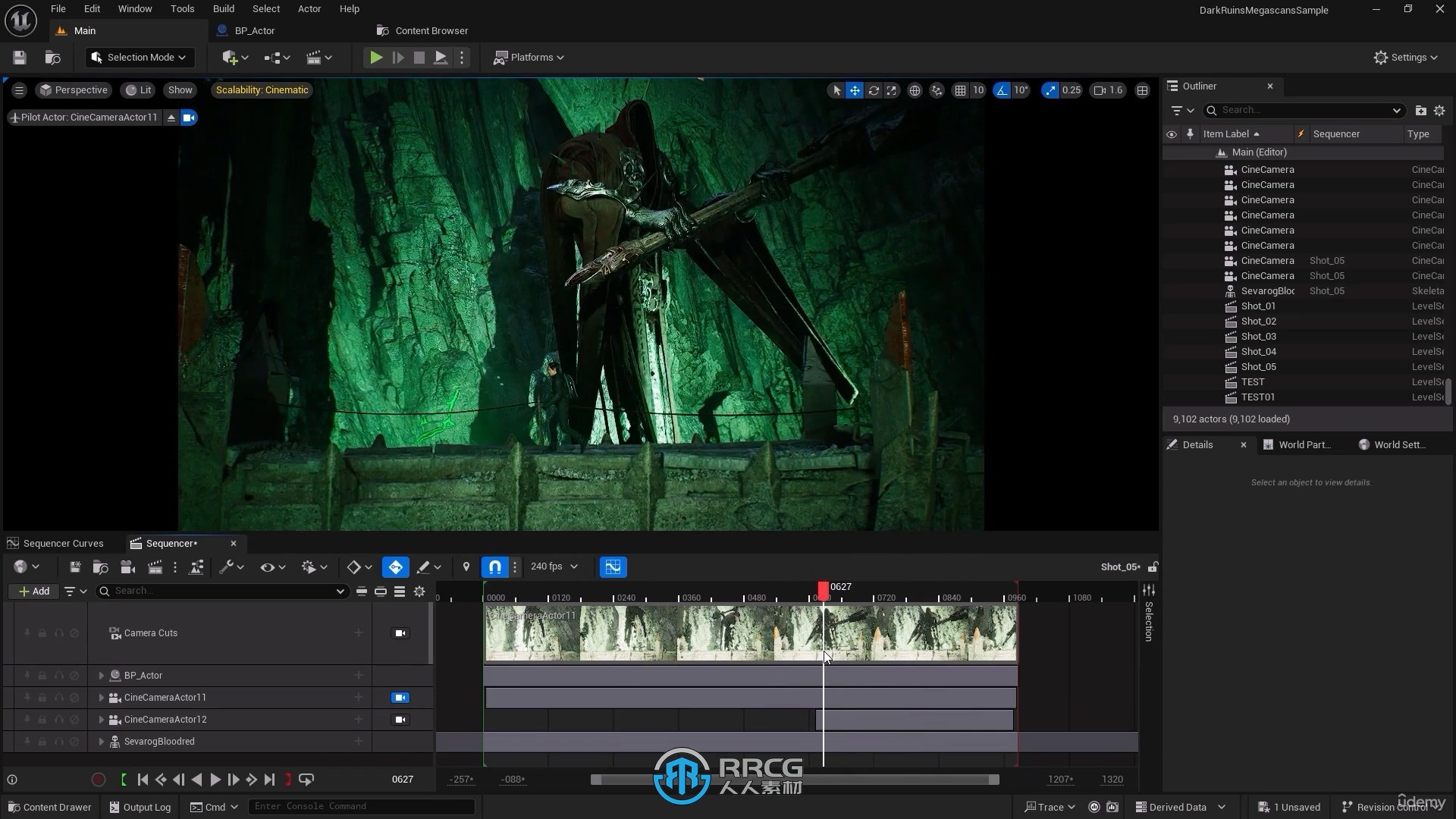1456x819 pixels.
Task: Toggle camera lock for CineCameraActor11 track
Action: coord(400,698)
